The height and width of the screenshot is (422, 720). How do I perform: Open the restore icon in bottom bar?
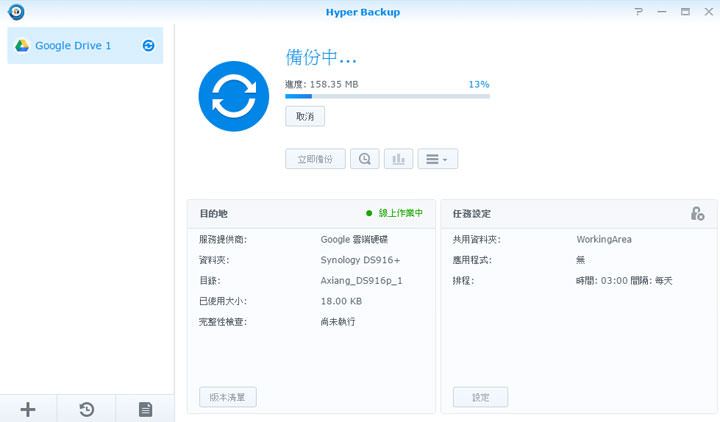[x=87, y=408]
